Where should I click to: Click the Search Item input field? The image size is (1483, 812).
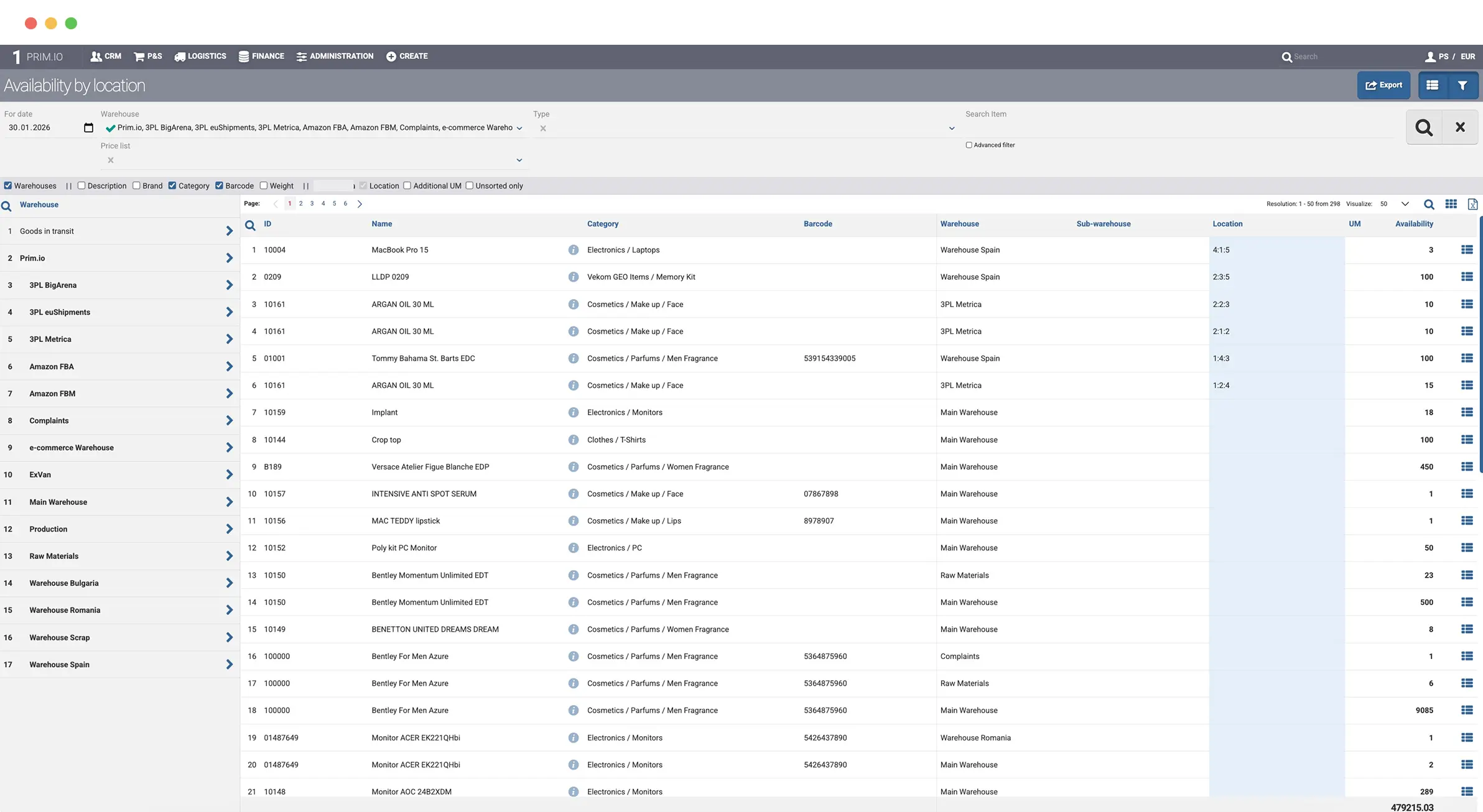1179,129
